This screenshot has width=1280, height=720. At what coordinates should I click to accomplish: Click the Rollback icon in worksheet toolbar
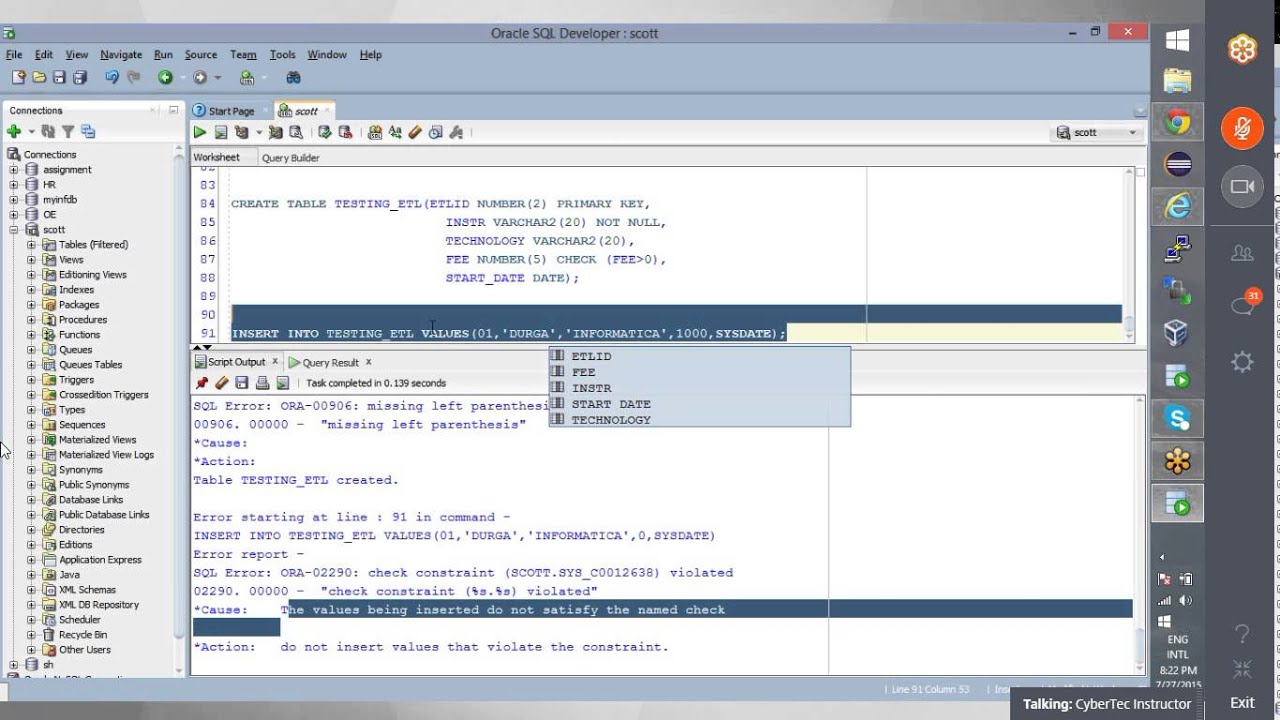(x=345, y=132)
